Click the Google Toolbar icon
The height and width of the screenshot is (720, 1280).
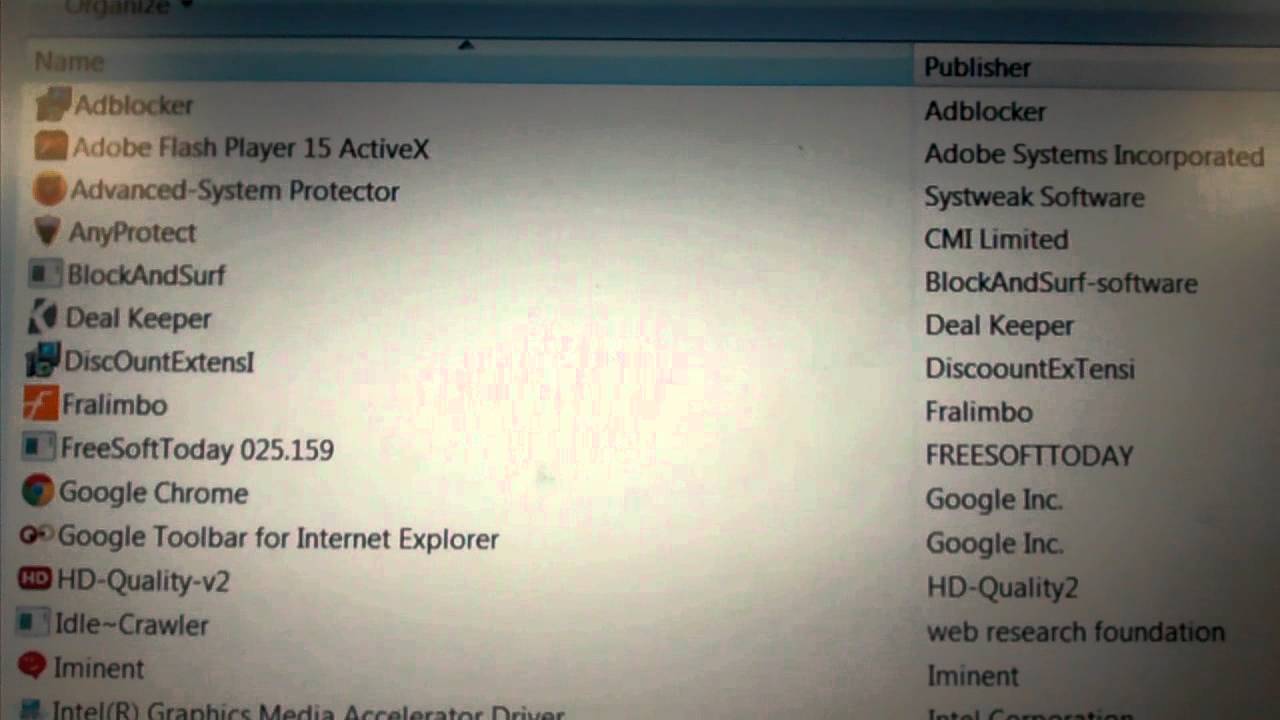coord(37,536)
